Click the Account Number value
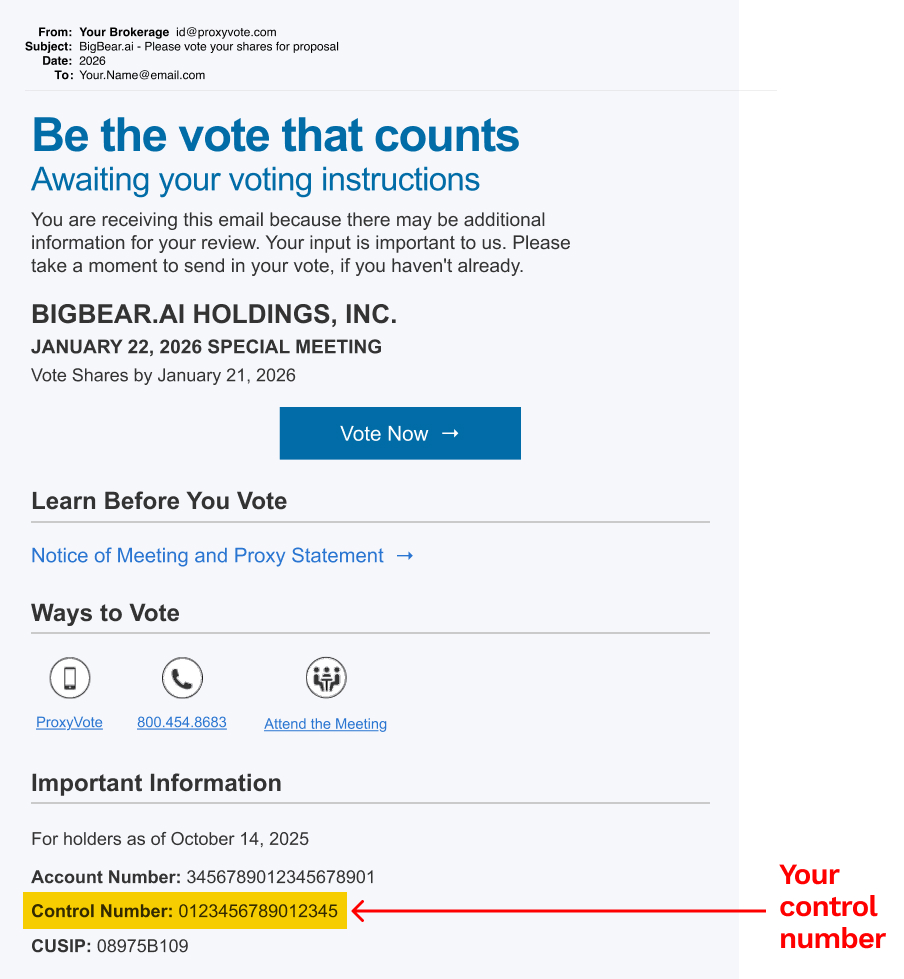904x979 pixels. tap(280, 877)
